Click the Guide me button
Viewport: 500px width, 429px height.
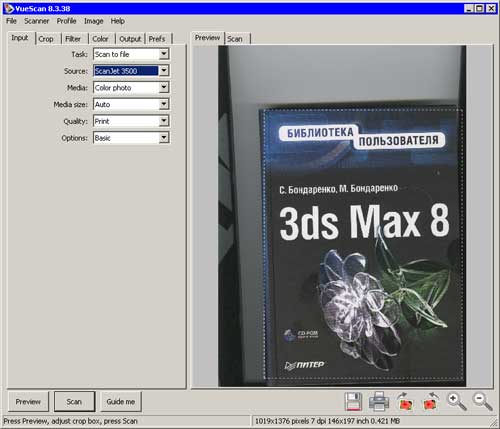(x=121, y=402)
